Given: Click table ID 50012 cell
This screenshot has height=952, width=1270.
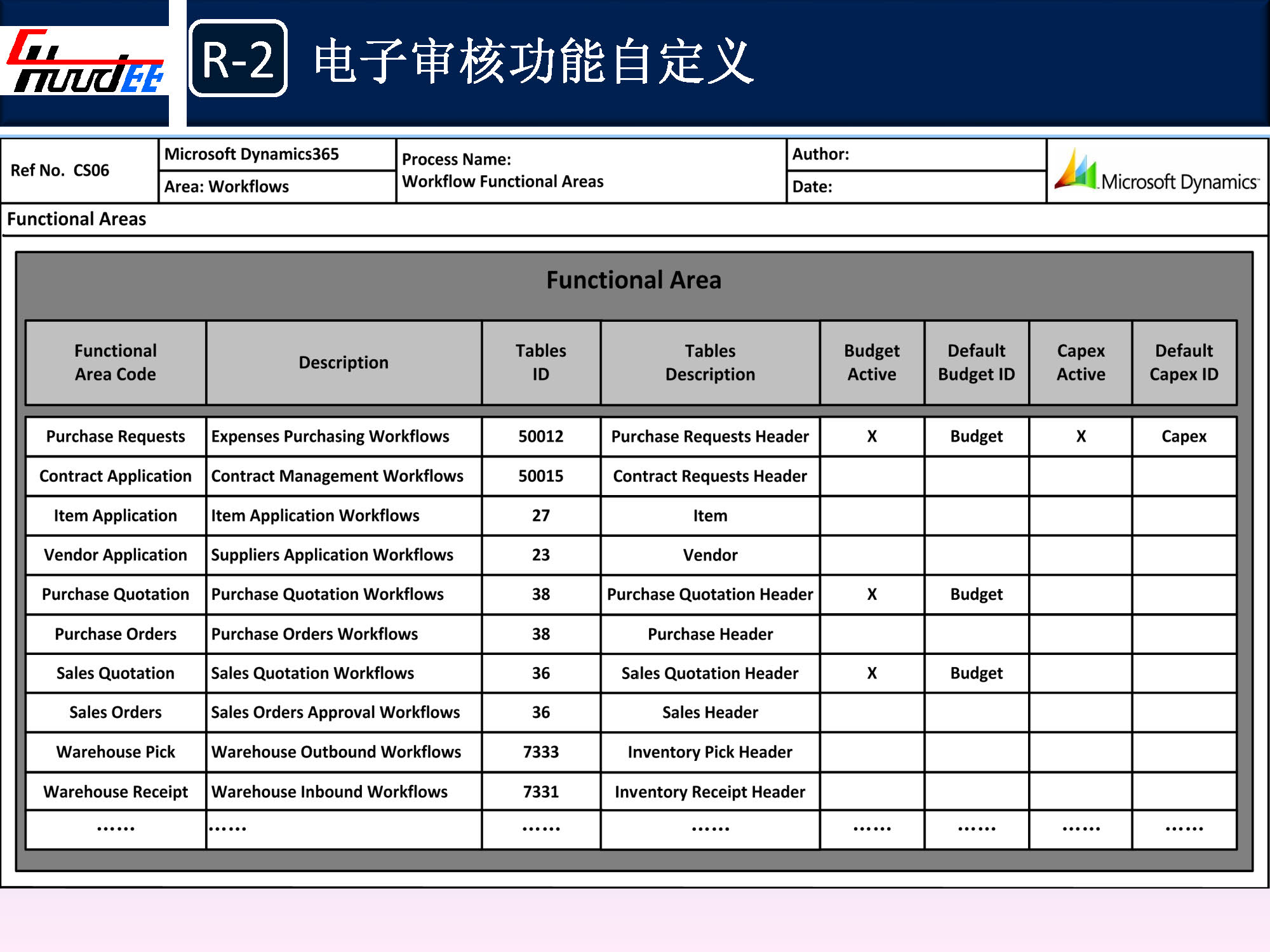Looking at the screenshot, I should [x=540, y=437].
